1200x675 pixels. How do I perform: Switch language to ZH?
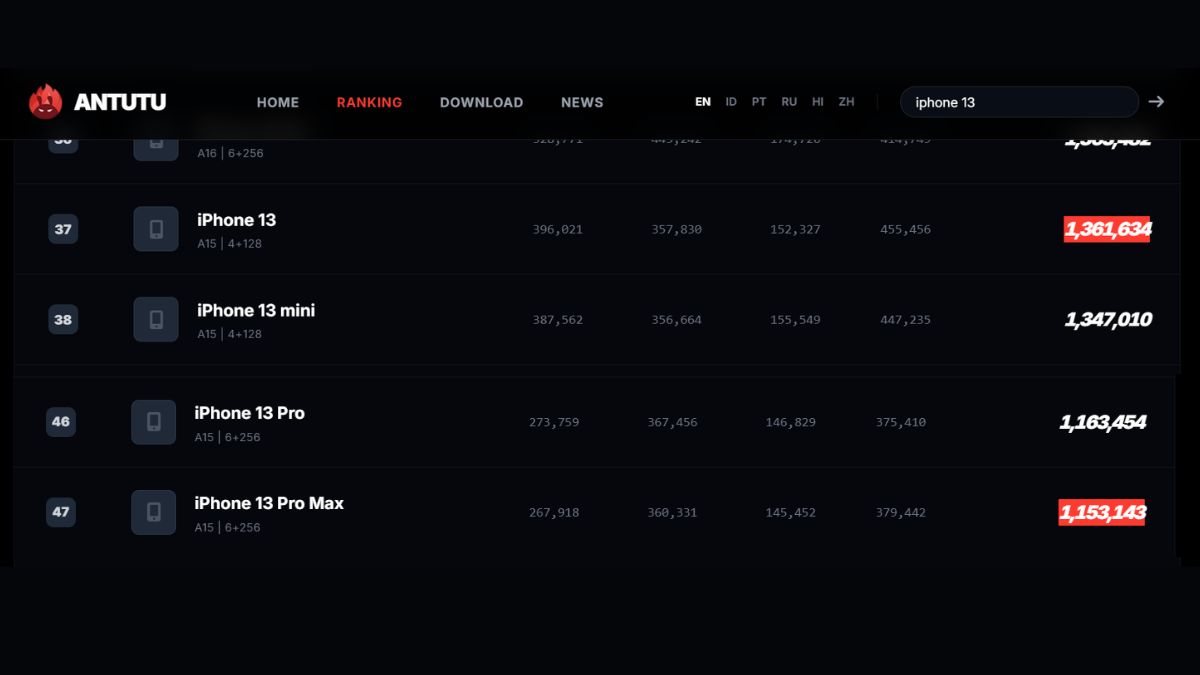846,102
